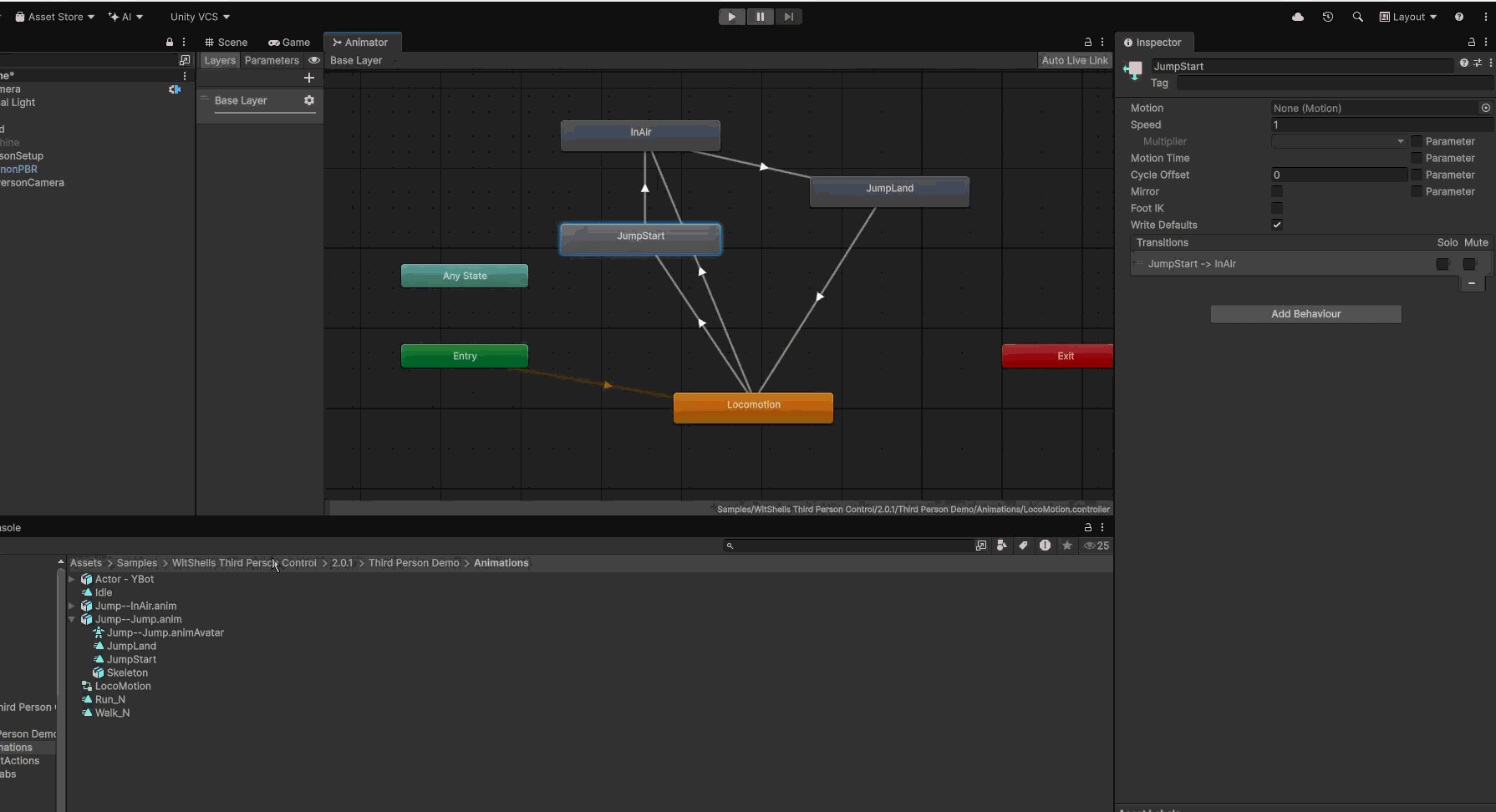
Task: Click the Speed input field
Action: tap(1382, 124)
